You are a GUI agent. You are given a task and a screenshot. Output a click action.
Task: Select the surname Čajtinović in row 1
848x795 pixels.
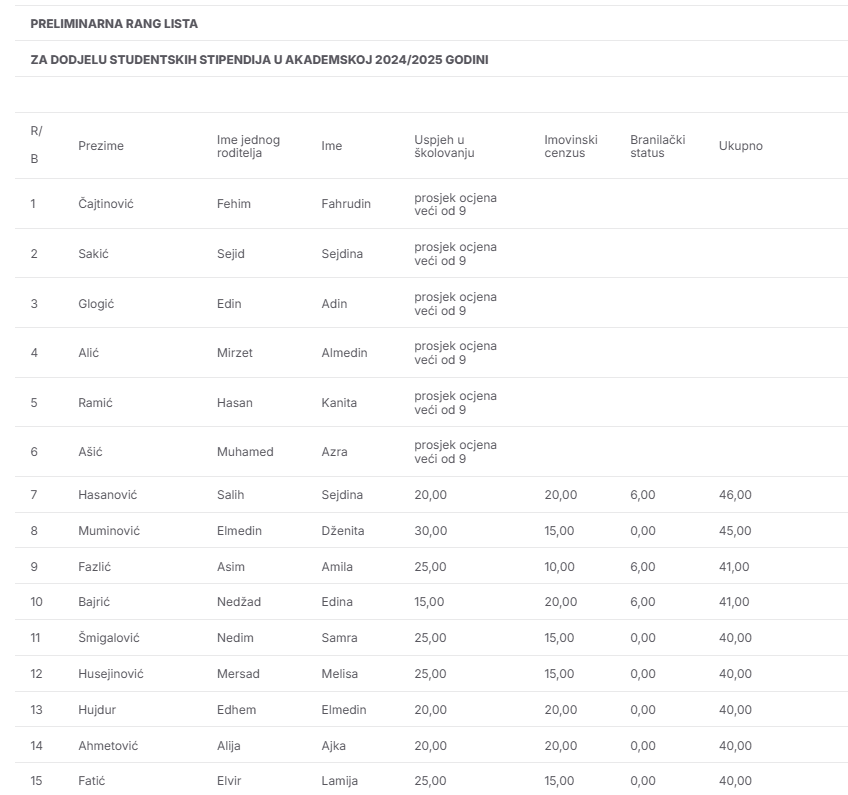point(106,204)
